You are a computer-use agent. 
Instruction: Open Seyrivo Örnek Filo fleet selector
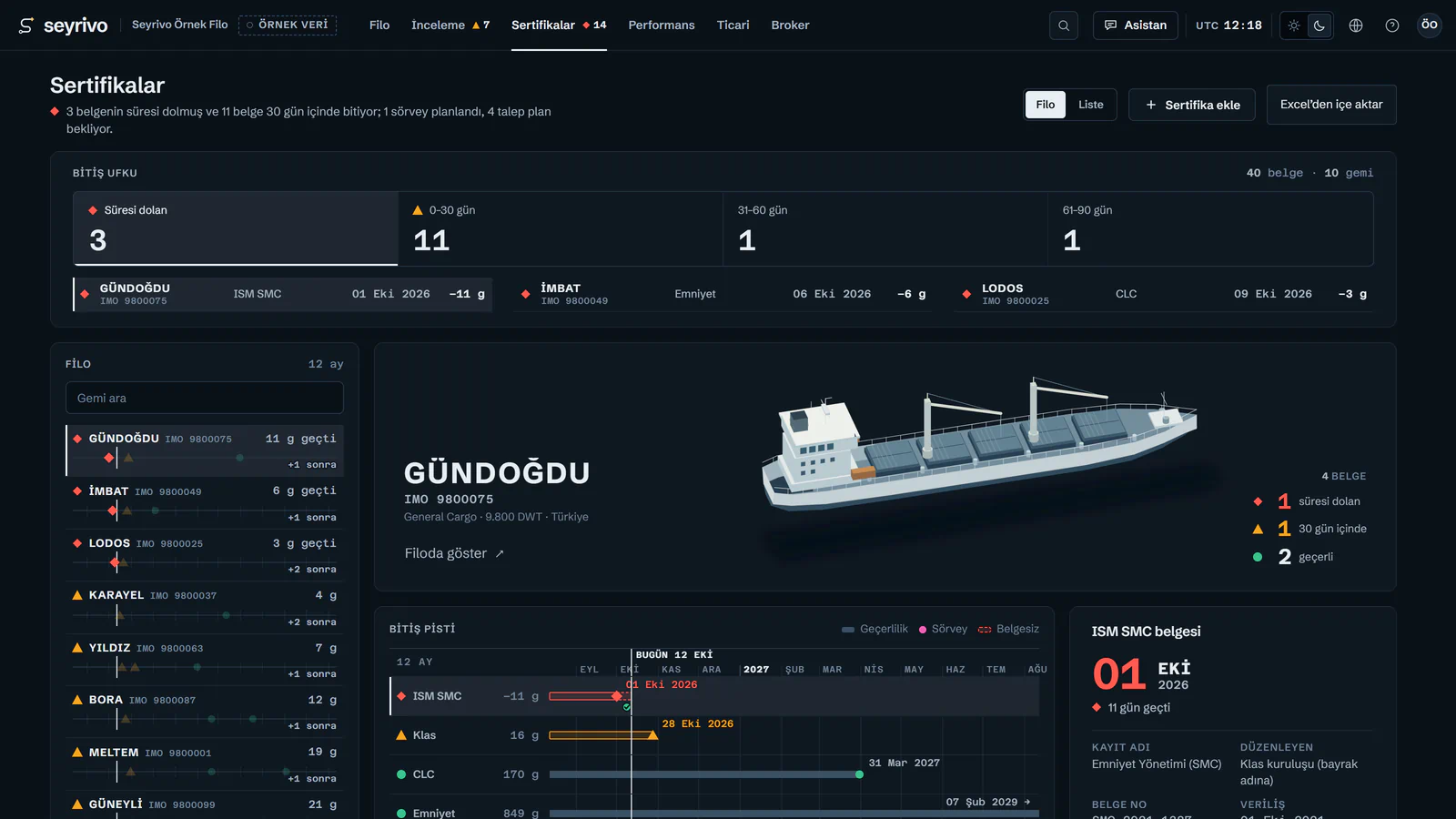coord(180,25)
